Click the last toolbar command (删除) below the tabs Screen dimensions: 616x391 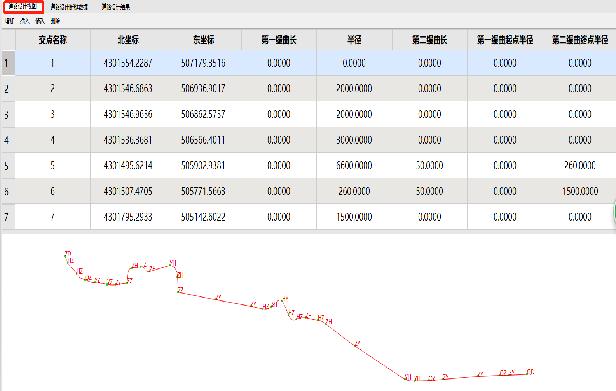tap(55, 21)
